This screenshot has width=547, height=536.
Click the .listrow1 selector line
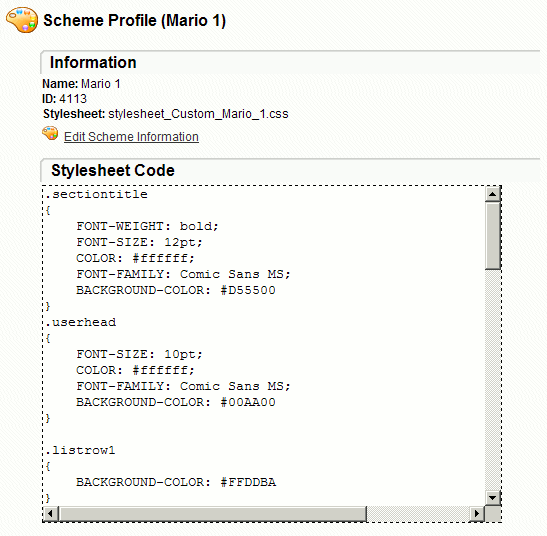pos(81,450)
